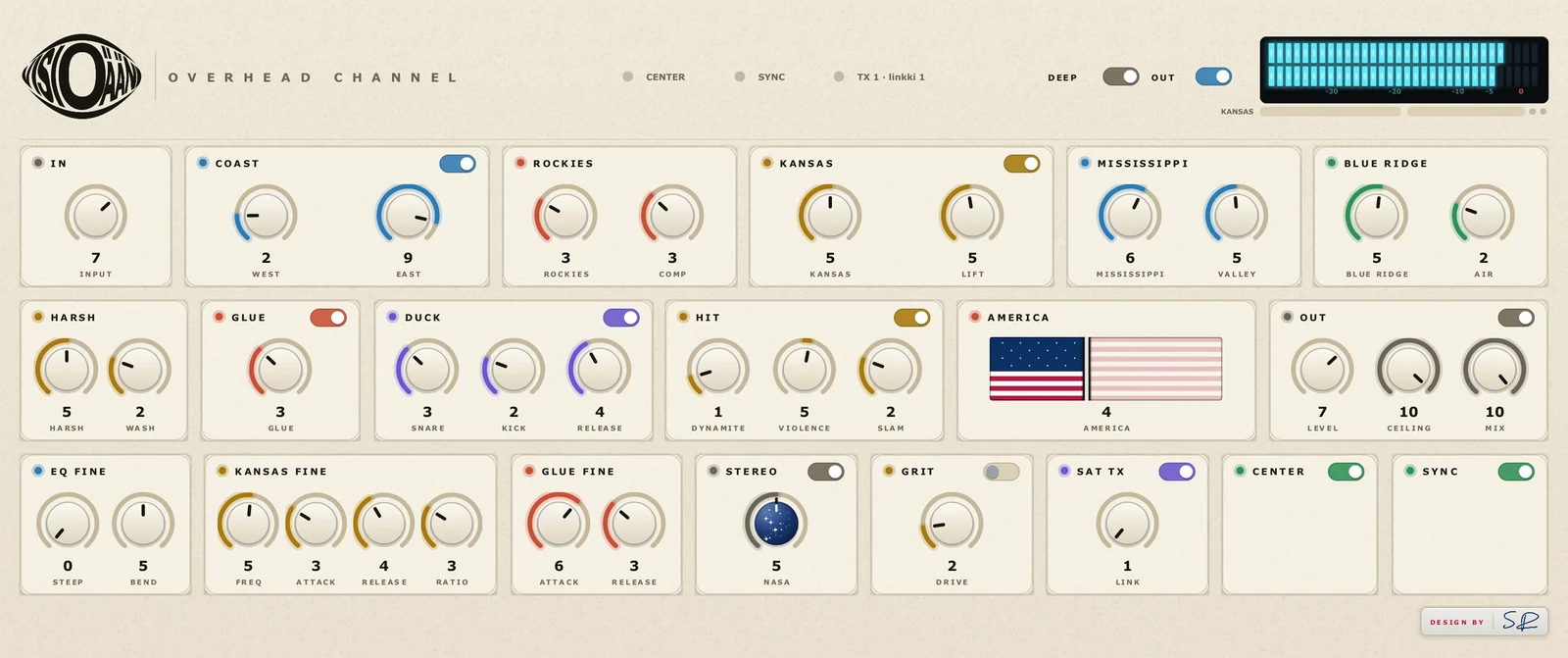Click the MIX knob

pyautogui.click(x=1494, y=369)
